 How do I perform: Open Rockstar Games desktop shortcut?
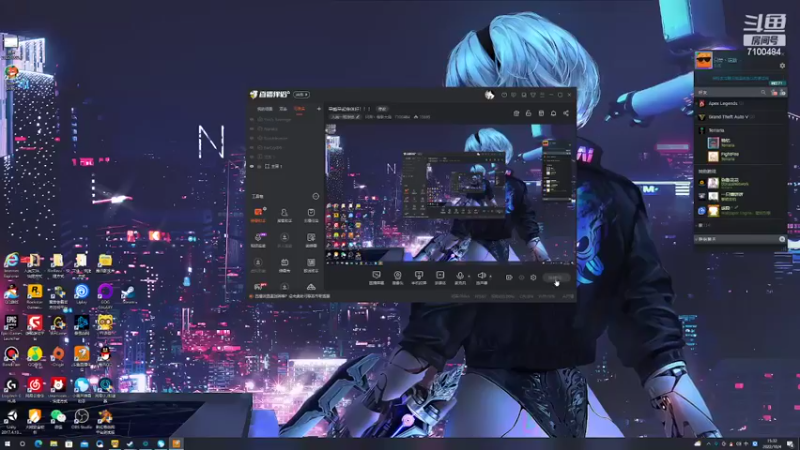(35, 293)
